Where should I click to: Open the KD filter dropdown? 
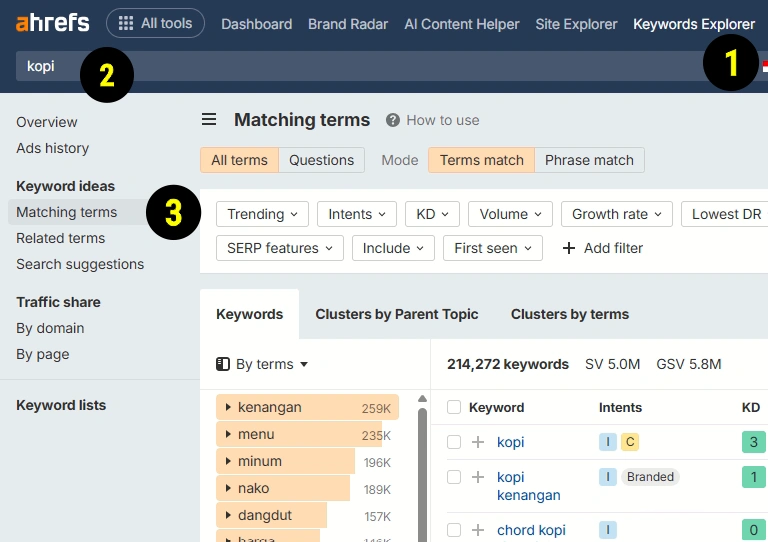432,214
